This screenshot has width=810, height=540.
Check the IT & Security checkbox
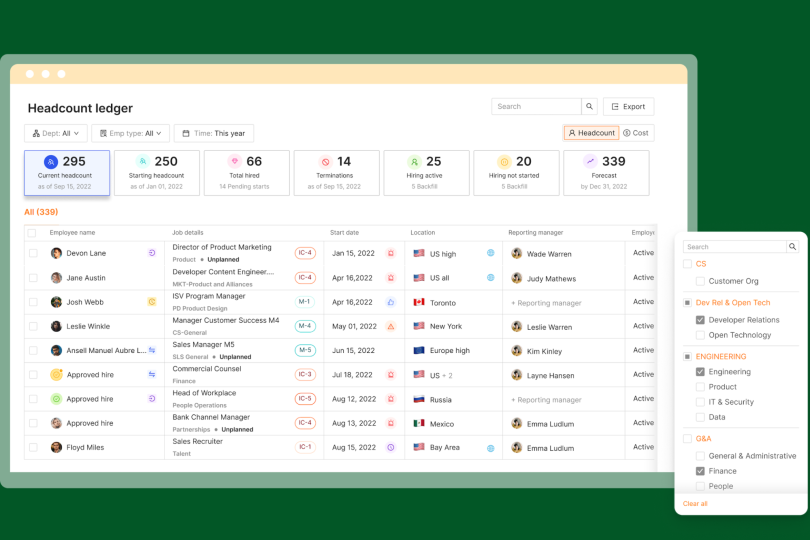tap(700, 402)
